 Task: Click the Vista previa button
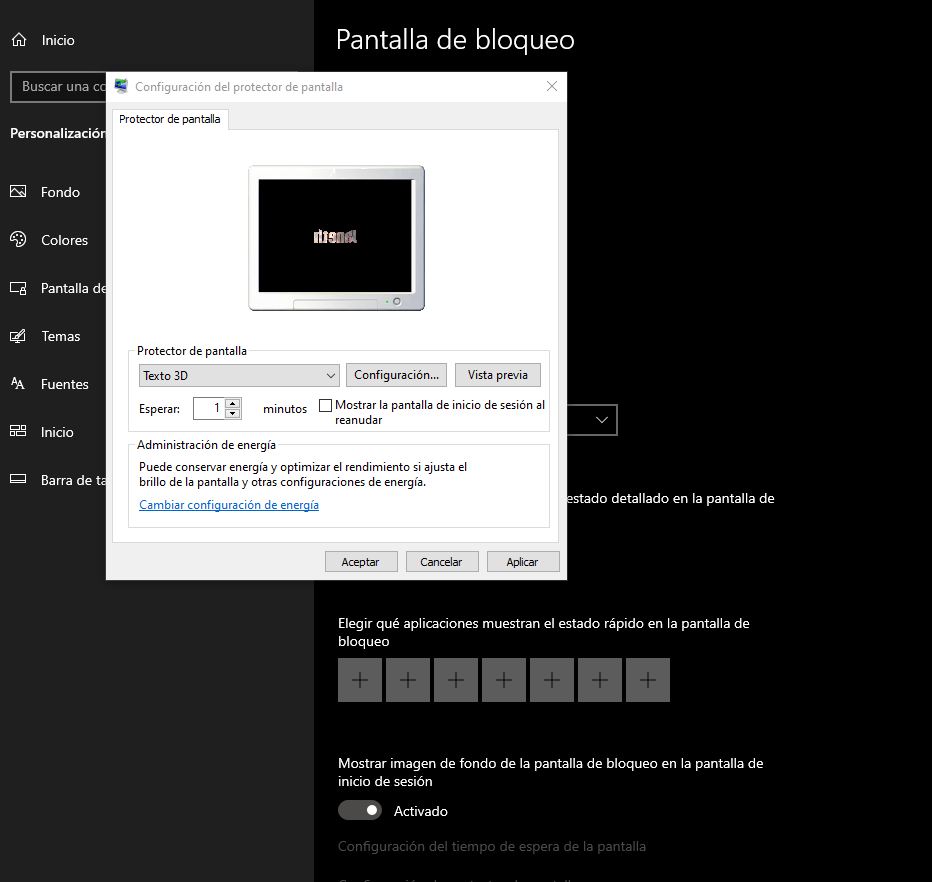click(x=497, y=375)
